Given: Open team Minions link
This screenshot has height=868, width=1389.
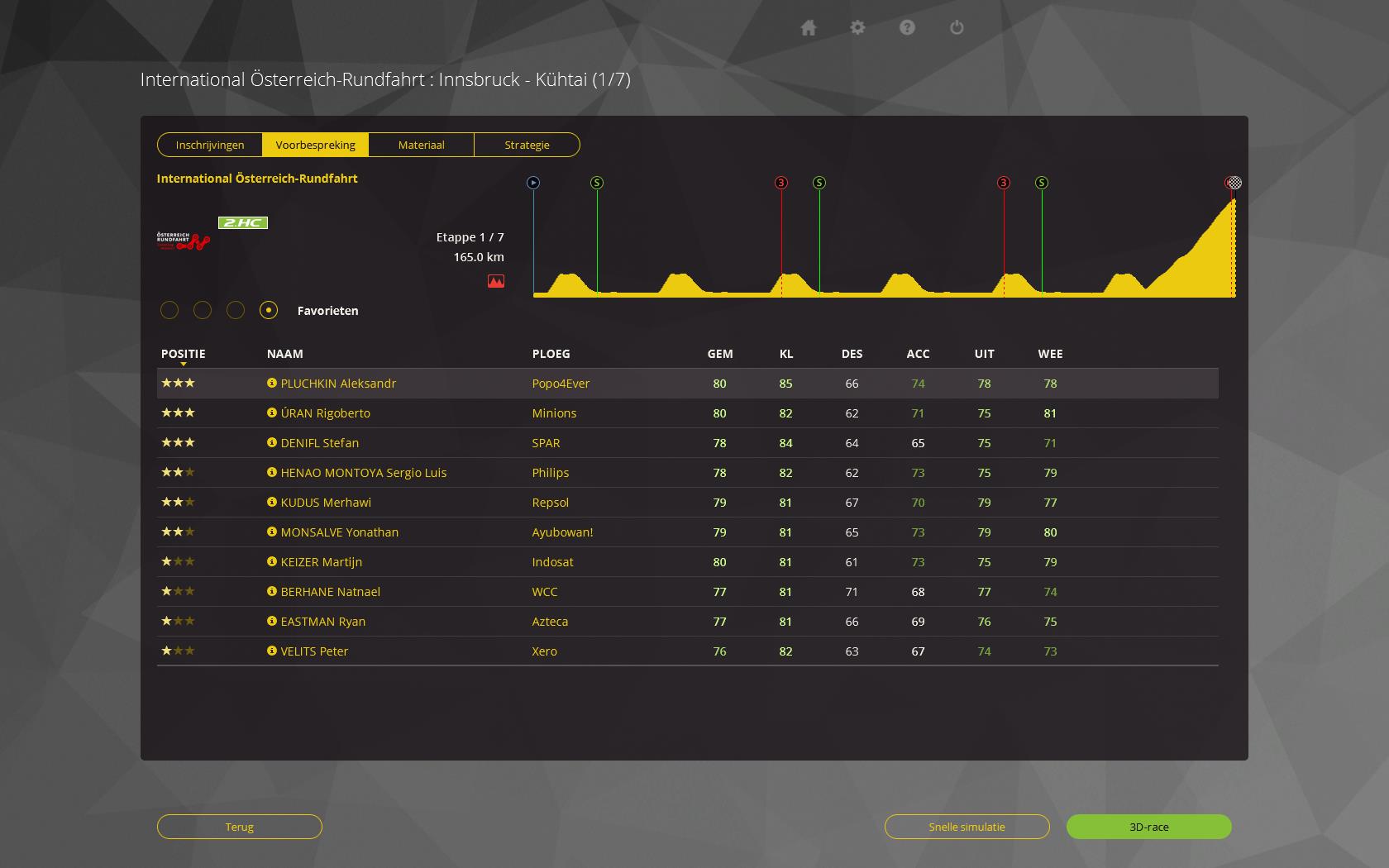Looking at the screenshot, I should (x=554, y=413).
